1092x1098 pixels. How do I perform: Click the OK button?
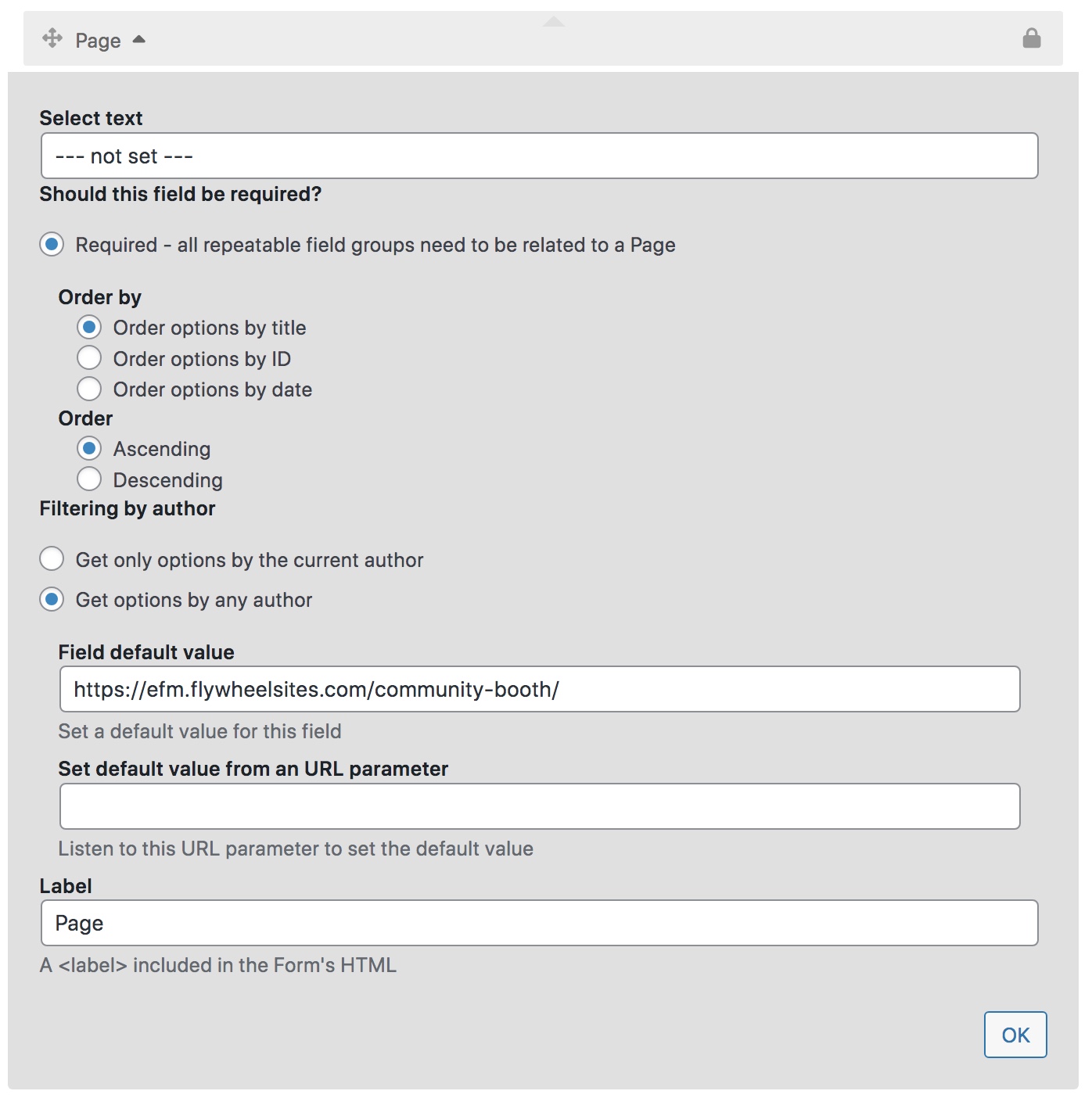click(1015, 1035)
